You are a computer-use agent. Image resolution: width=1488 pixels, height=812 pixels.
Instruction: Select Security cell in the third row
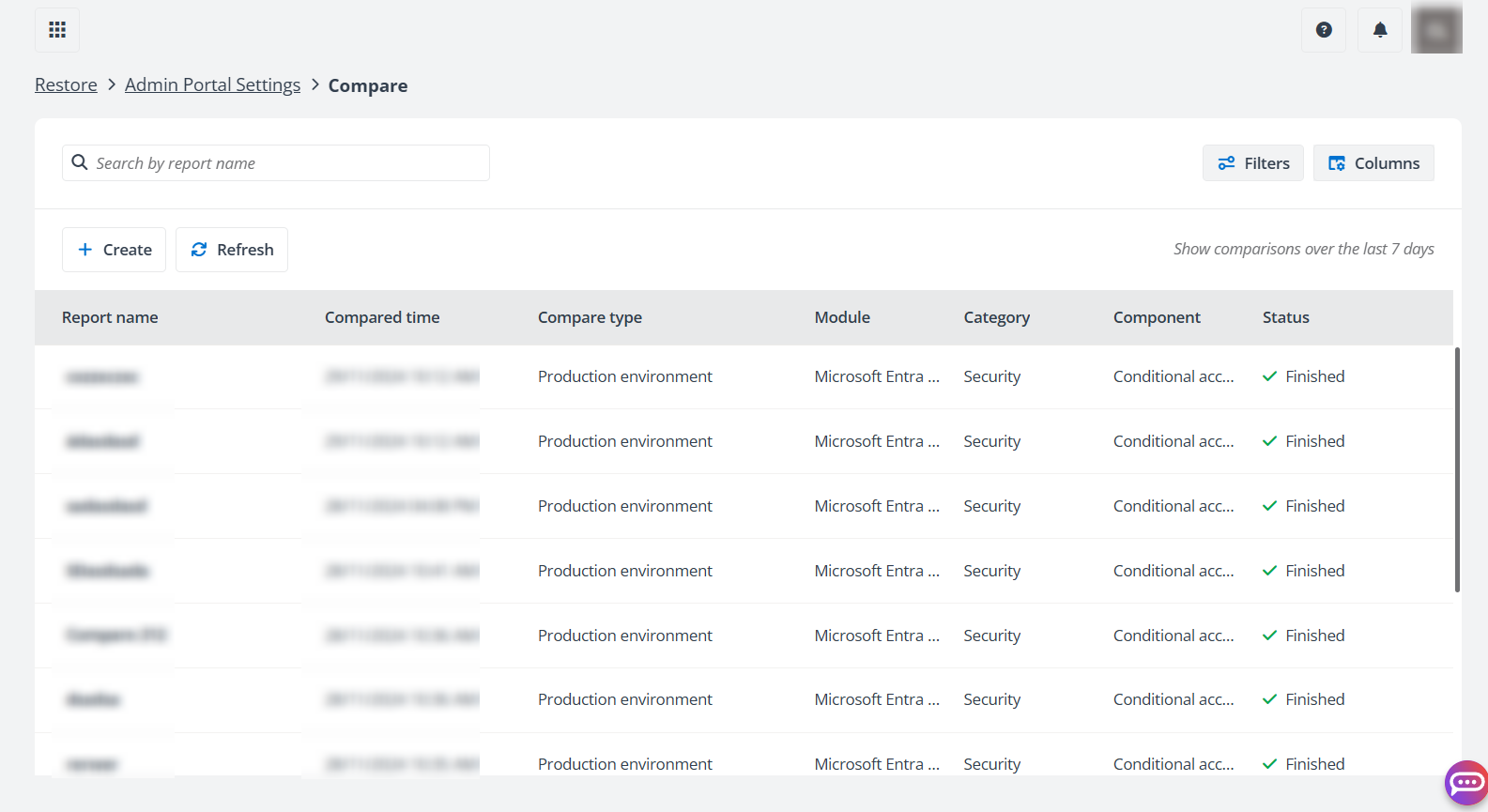coord(991,506)
